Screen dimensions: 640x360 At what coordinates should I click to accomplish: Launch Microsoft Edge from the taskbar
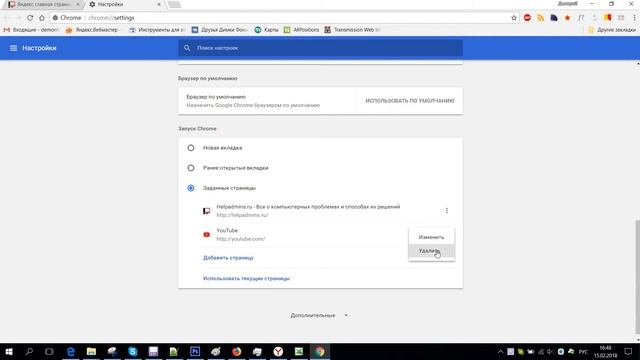71,351
